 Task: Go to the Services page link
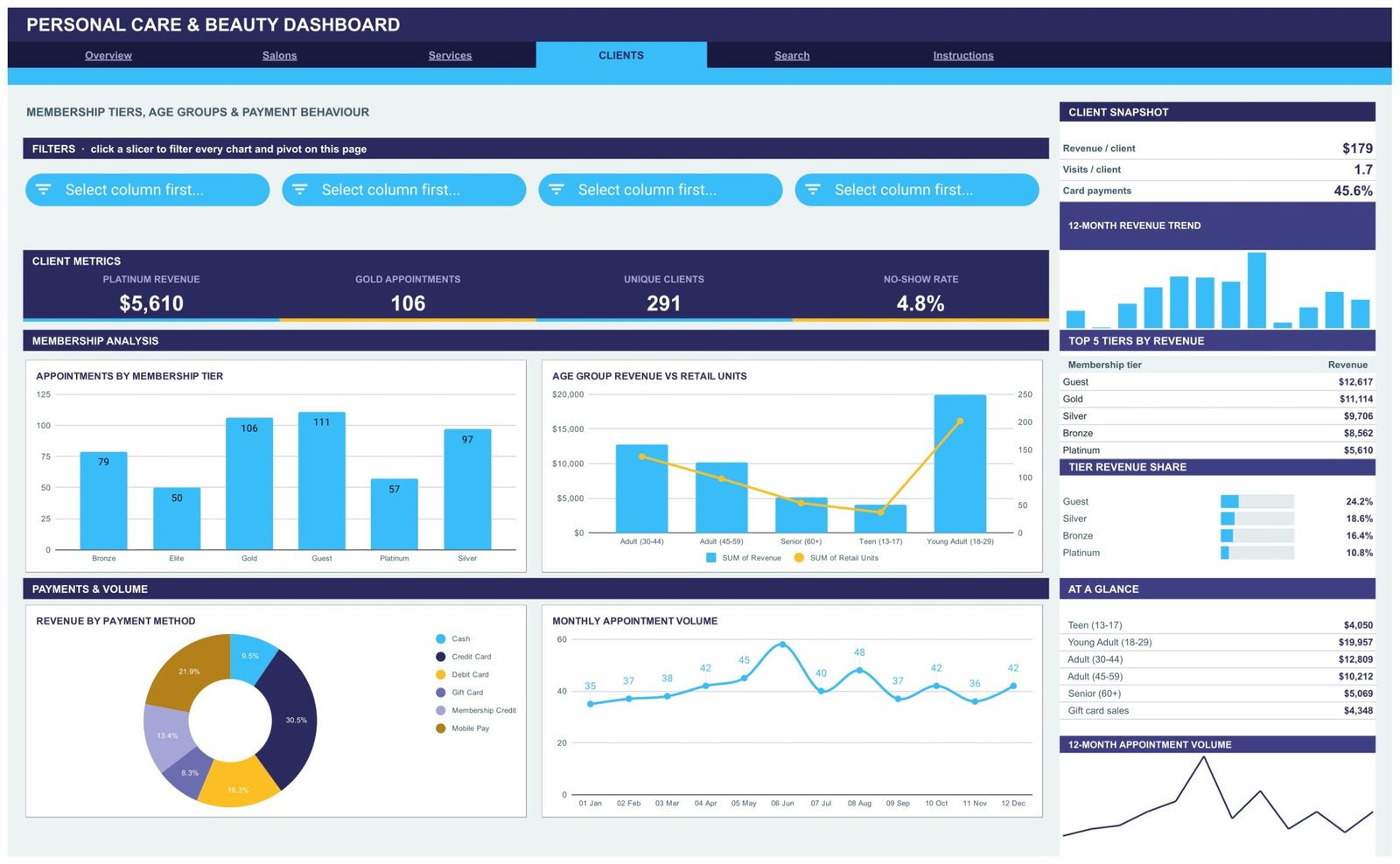(450, 55)
